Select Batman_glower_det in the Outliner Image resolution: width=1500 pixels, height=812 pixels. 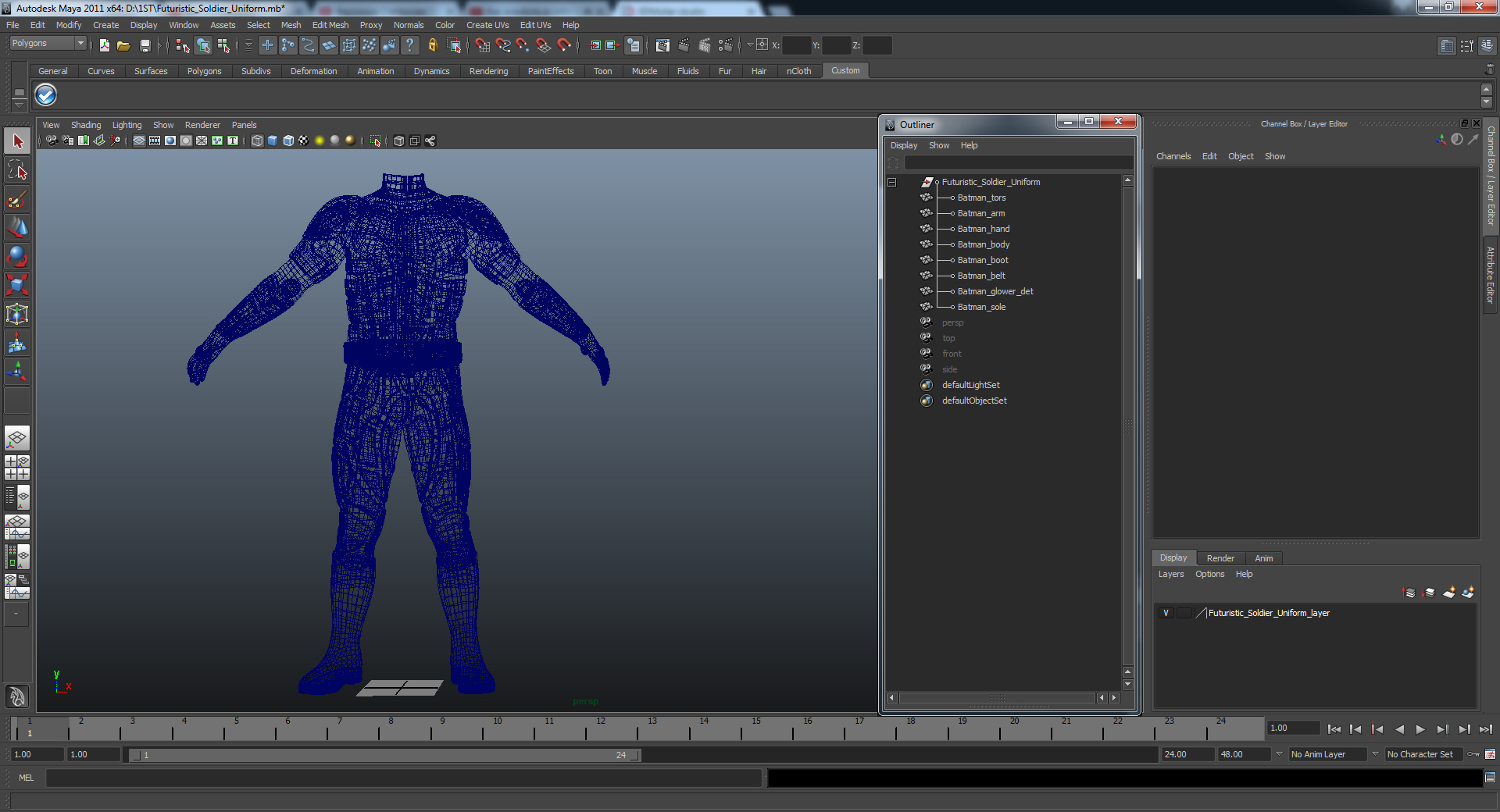point(995,291)
